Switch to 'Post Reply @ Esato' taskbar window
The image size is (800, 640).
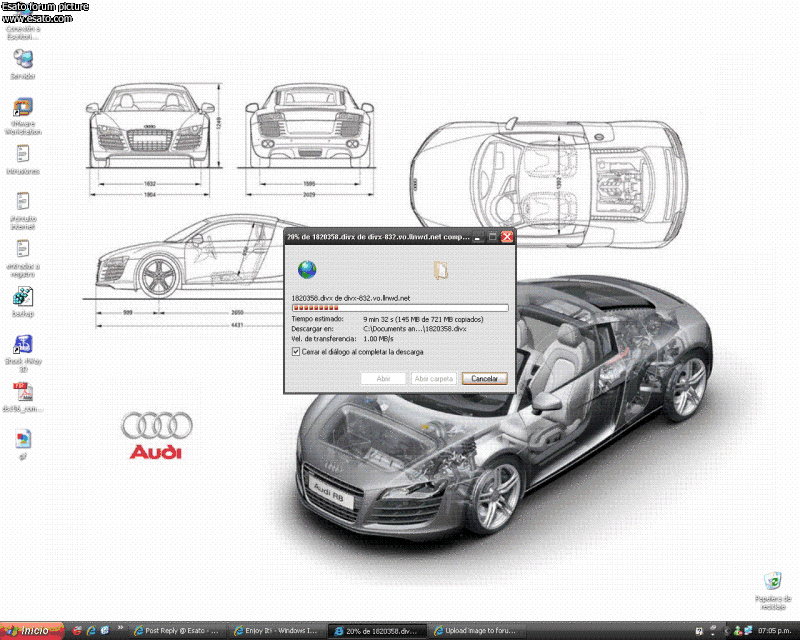click(180, 631)
